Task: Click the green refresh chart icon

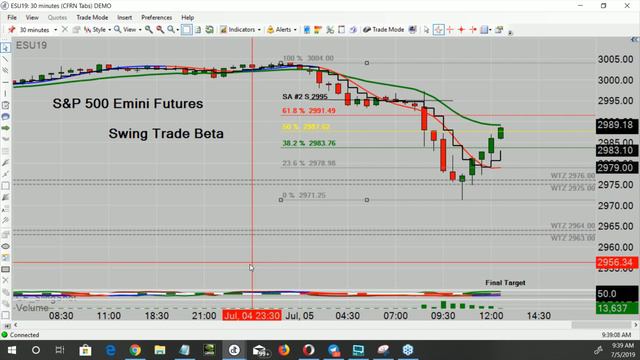Action: tap(209, 29)
